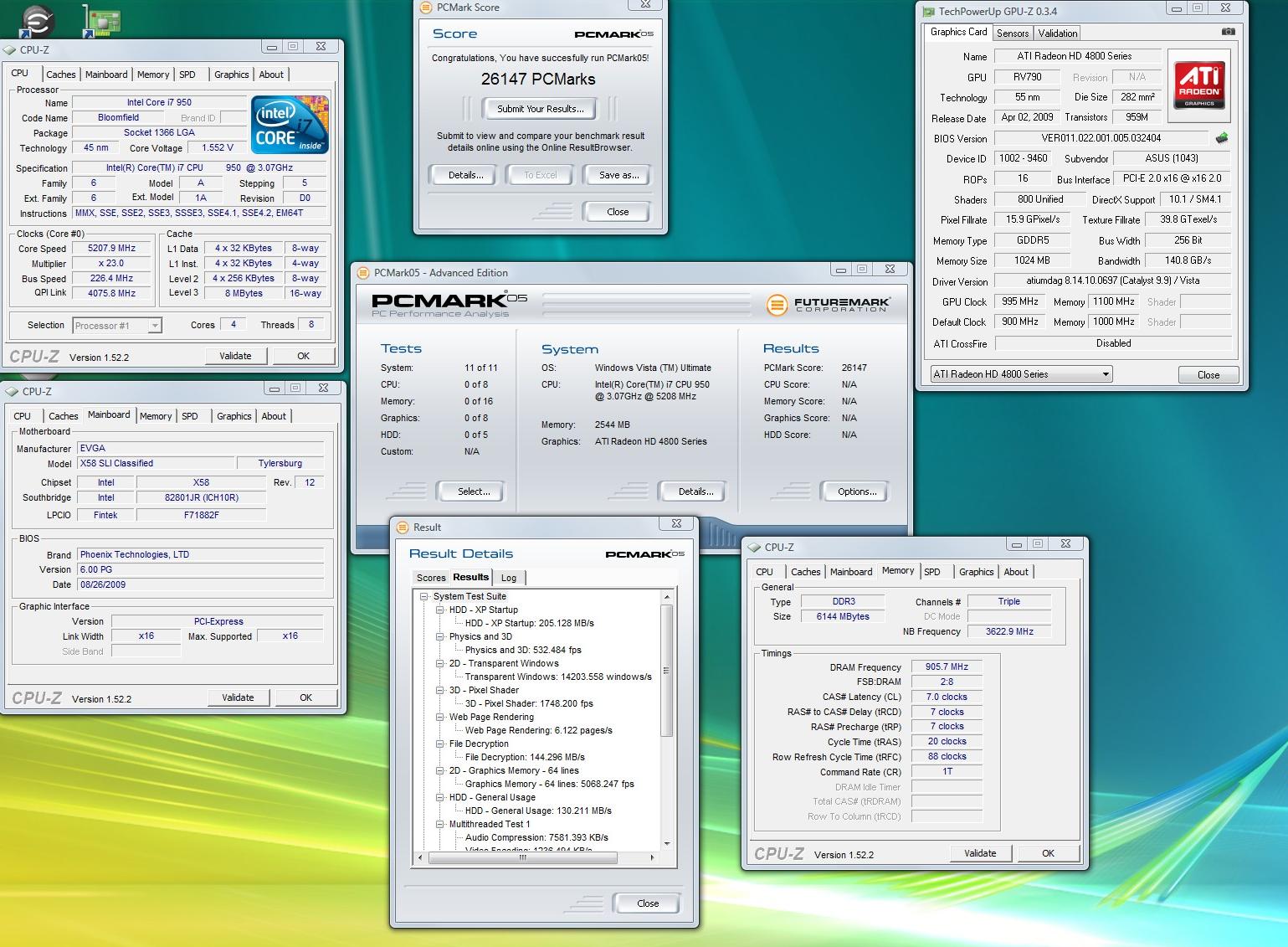This screenshot has height=947, width=1288.
Task: Open the graphics card desktop shortcut icon
Action: (101, 20)
